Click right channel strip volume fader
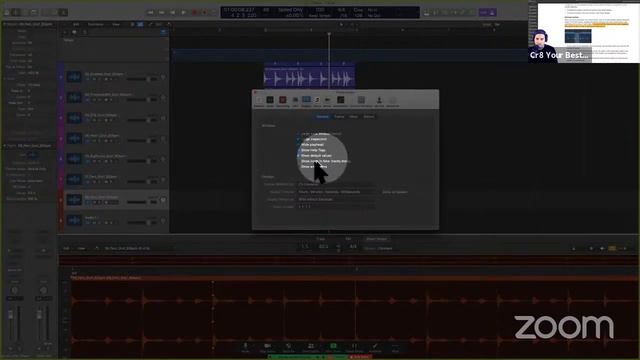640x360 pixels. (39, 316)
